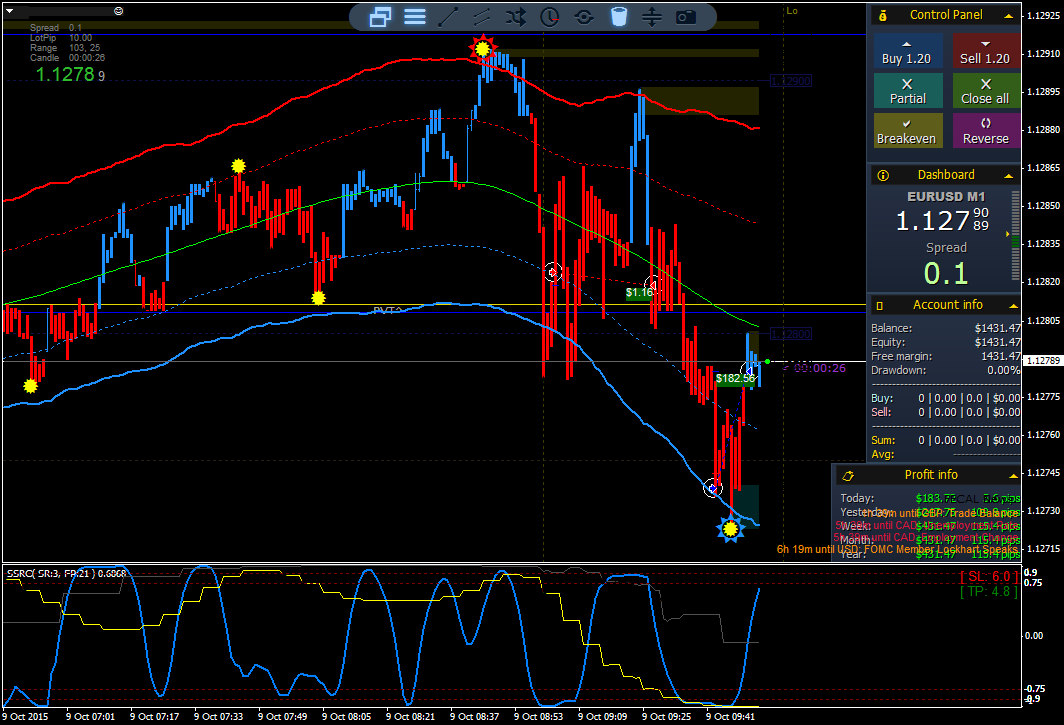Viewport: 1064px width, 725px height.
Task: Open the hamburger lines menu icon
Action: (x=415, y=17)
